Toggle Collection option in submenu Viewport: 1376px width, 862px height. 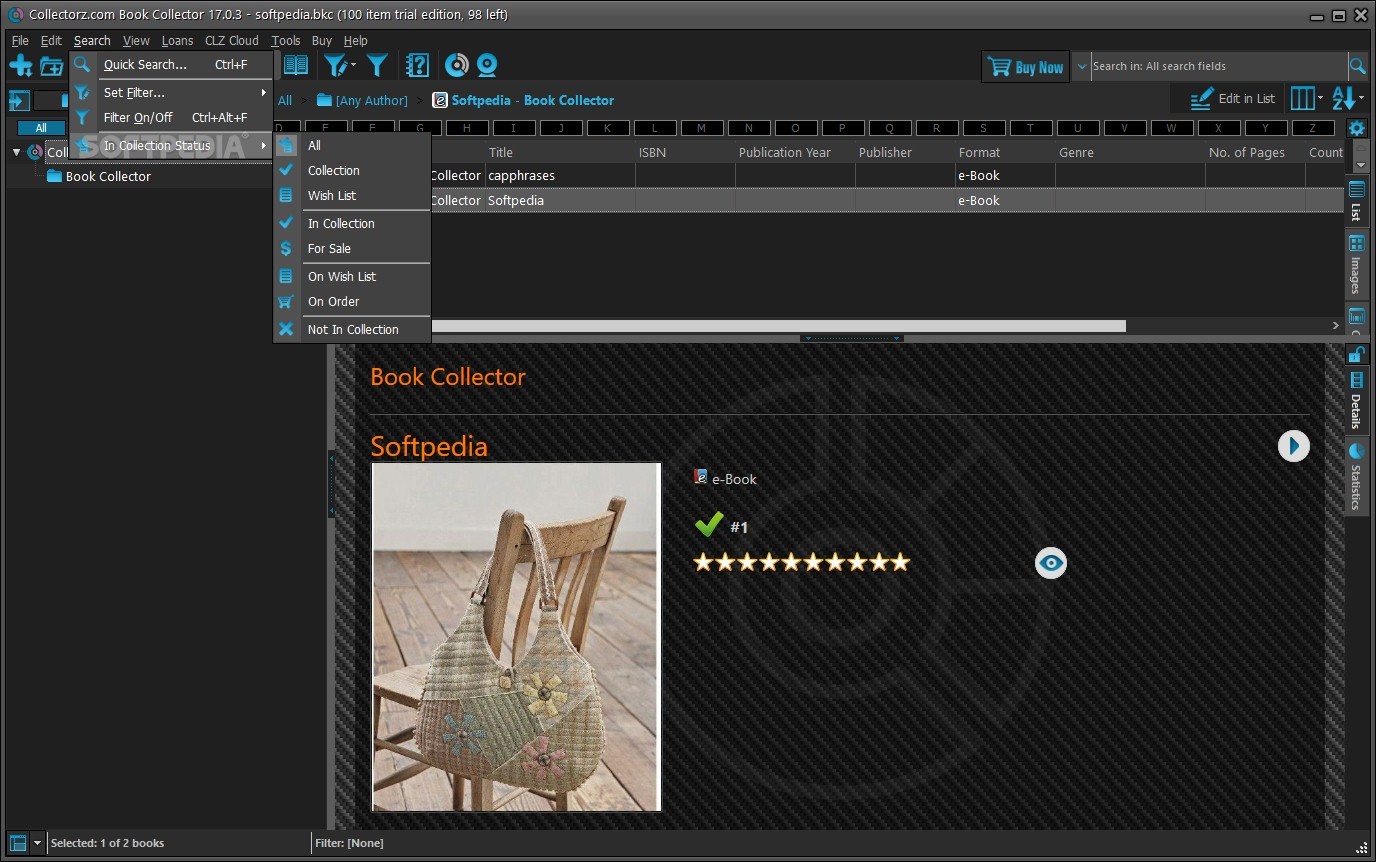352,170
